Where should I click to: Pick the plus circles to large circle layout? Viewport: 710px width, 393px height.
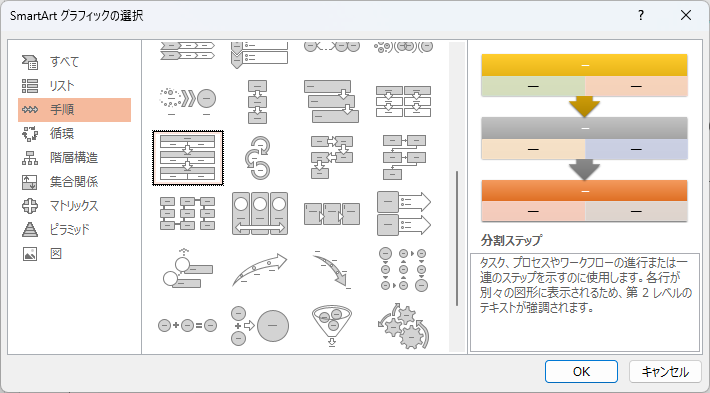click(260, 326)
